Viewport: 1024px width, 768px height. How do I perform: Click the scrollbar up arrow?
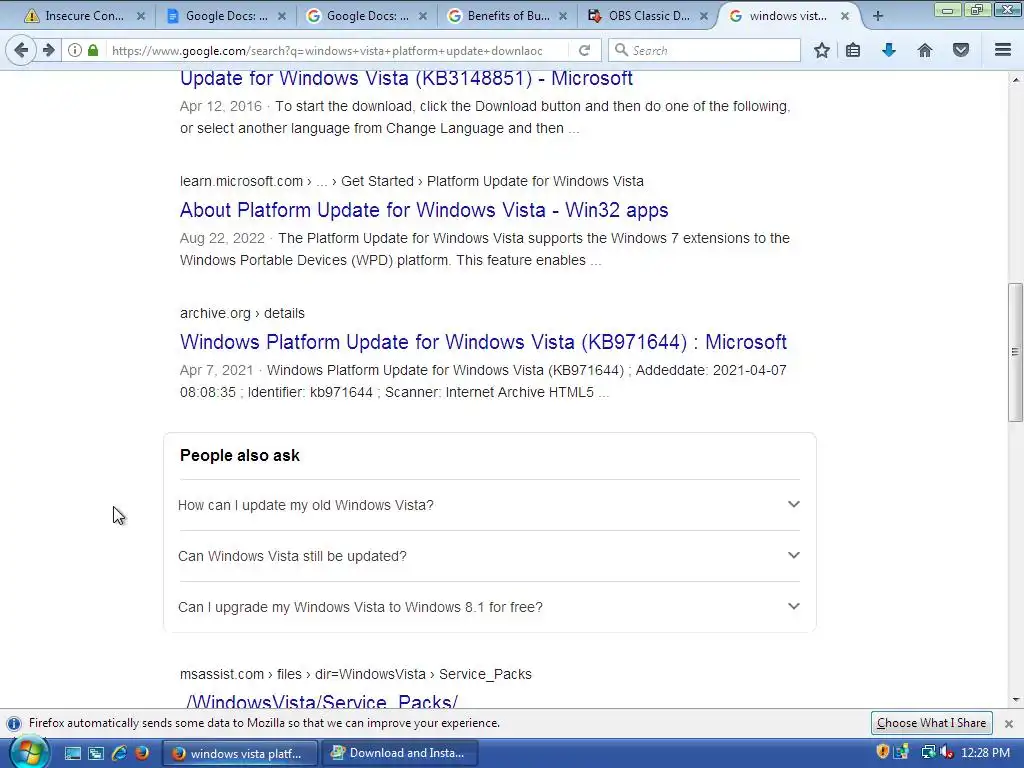coord(1015,80)
